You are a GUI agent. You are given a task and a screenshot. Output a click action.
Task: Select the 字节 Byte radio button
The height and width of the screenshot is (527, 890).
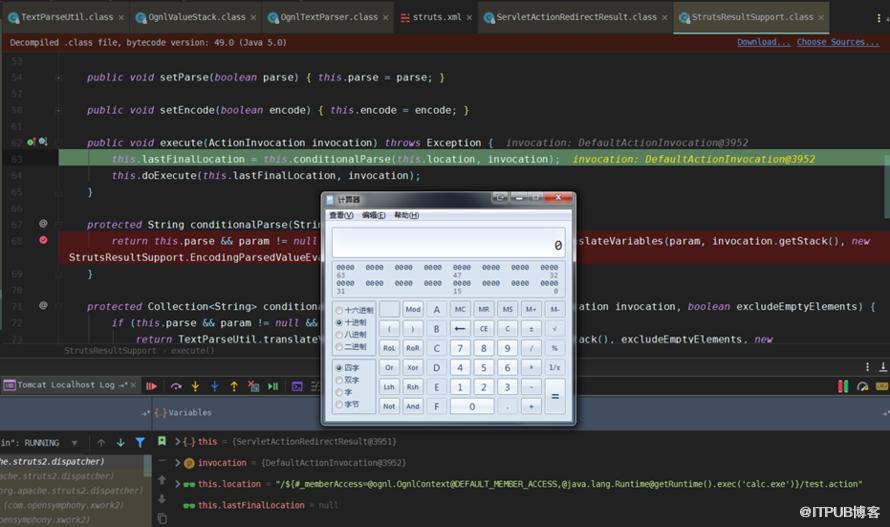click(339, 404)
